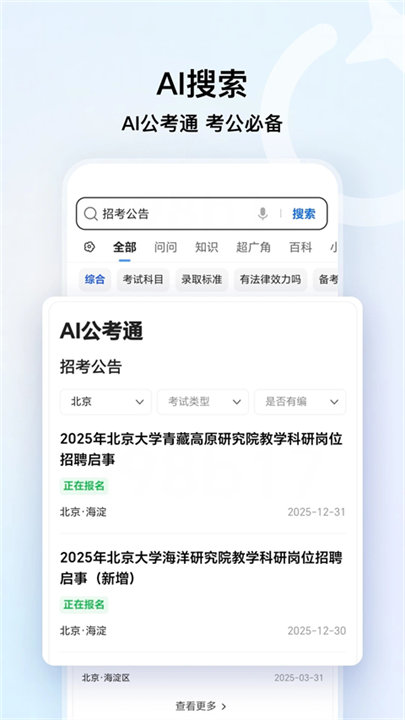Select the 录取标准 filter chip
Viewport: 405px width, 720px height.
(202, 279)
